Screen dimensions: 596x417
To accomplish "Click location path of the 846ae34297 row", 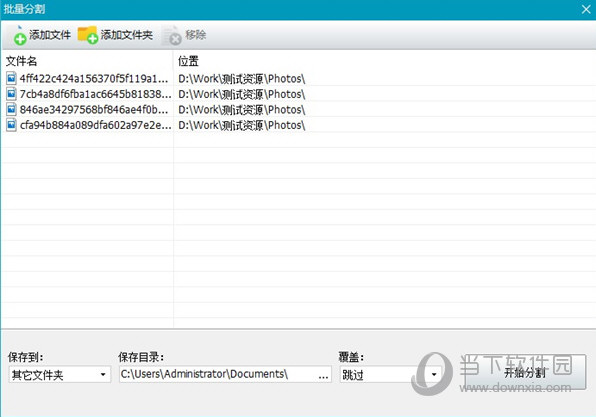I will pos(242,110).
